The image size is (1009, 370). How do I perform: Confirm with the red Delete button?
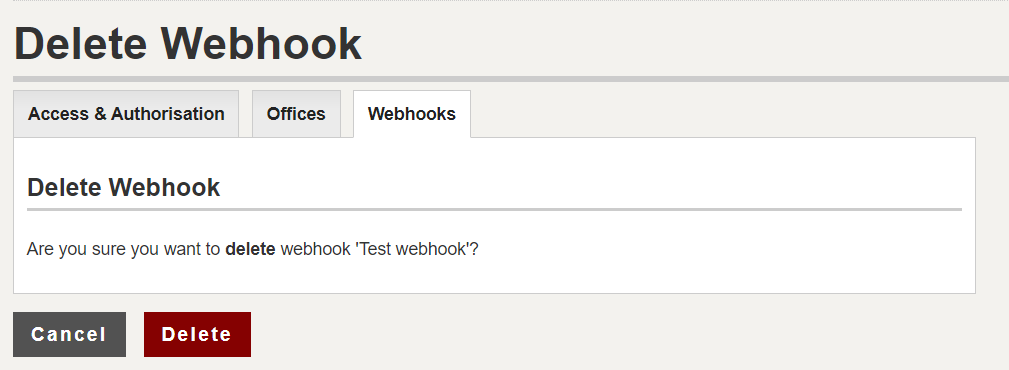[197, 335]
